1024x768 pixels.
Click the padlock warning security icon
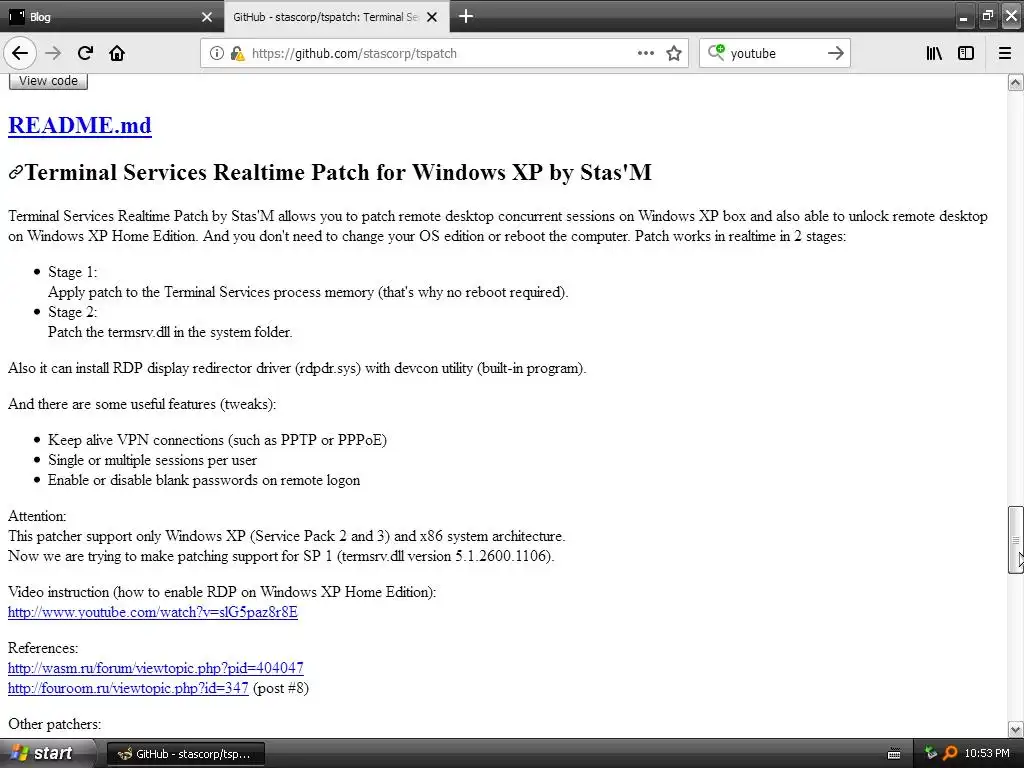pyautogui.click(x=238, y=54)
